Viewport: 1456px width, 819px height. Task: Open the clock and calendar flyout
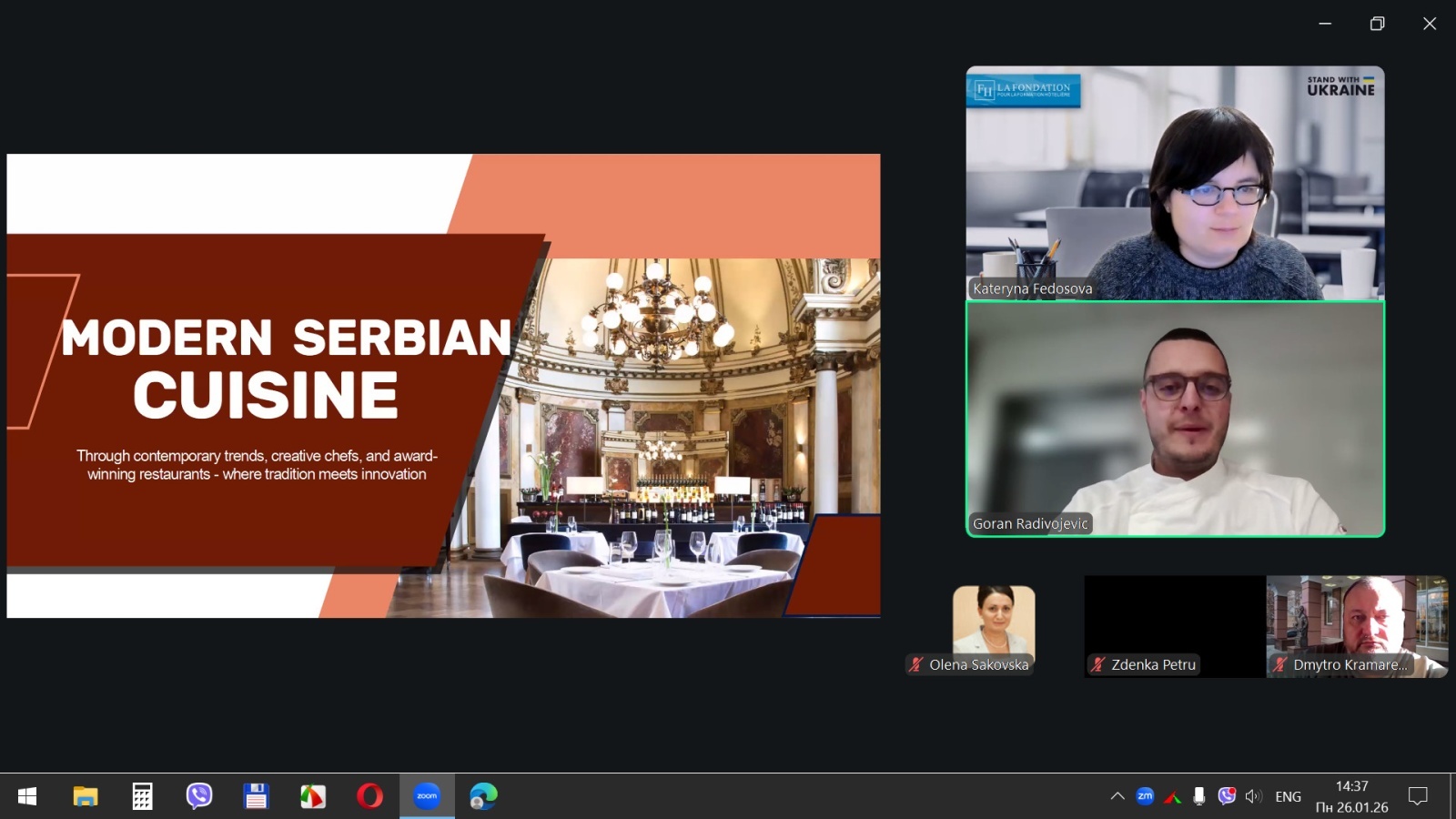(x=1351, y=796)
